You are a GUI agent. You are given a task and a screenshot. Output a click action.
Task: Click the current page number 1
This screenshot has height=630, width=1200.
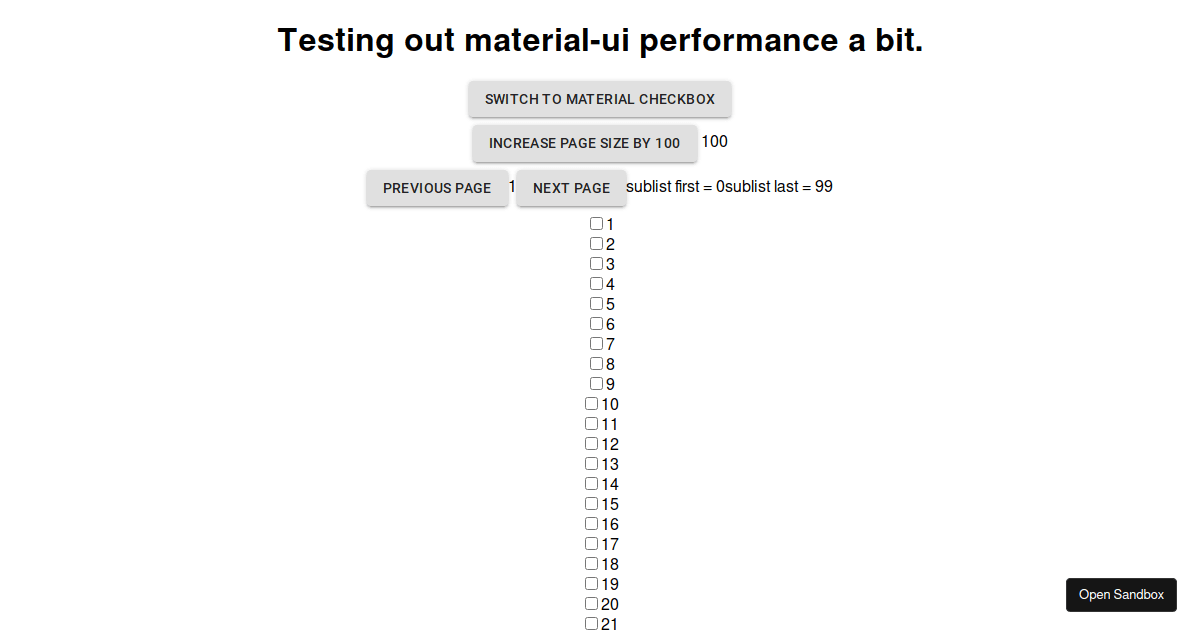coord(511,186)
